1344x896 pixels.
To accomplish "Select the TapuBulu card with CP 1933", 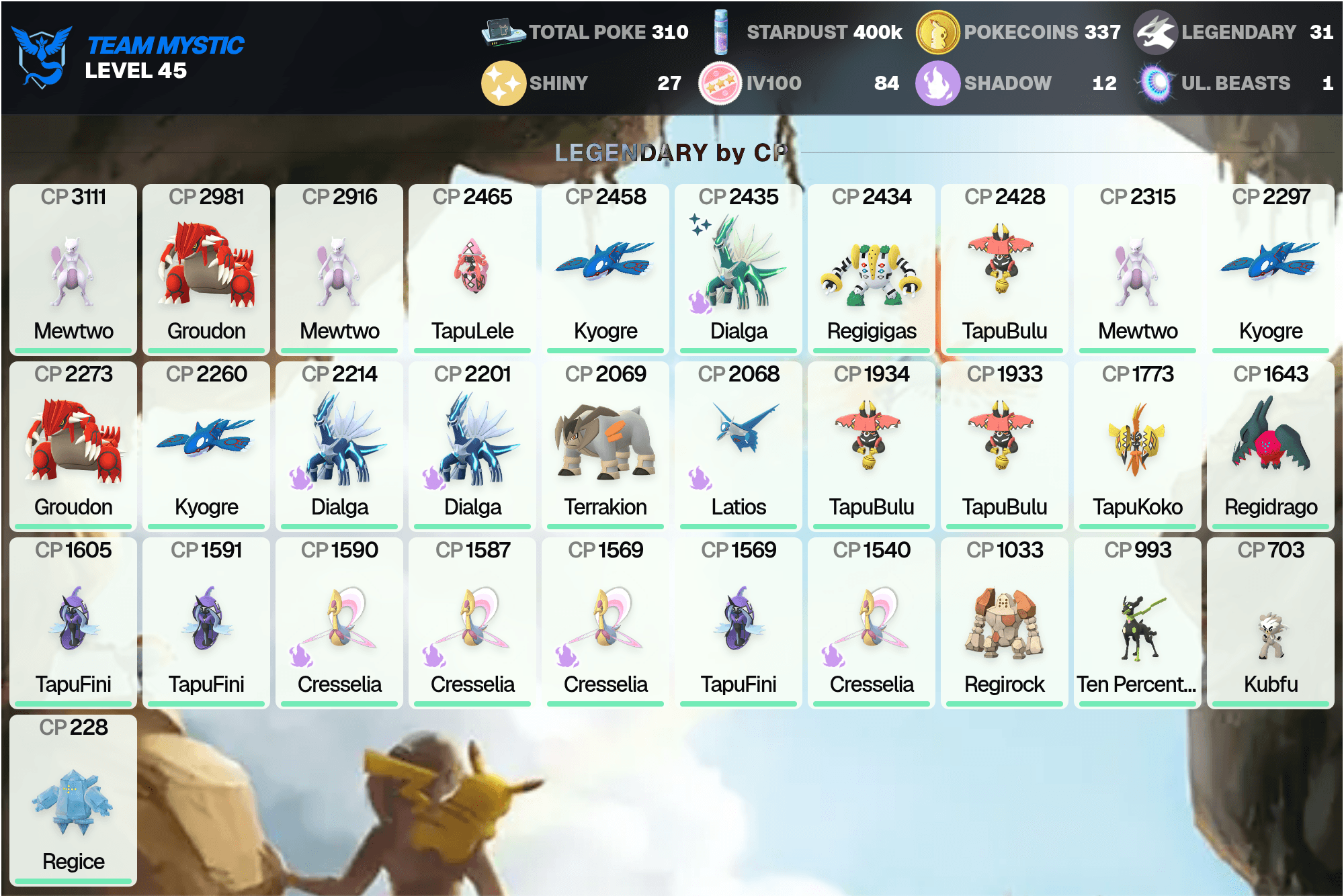I will coord(1005,446).
